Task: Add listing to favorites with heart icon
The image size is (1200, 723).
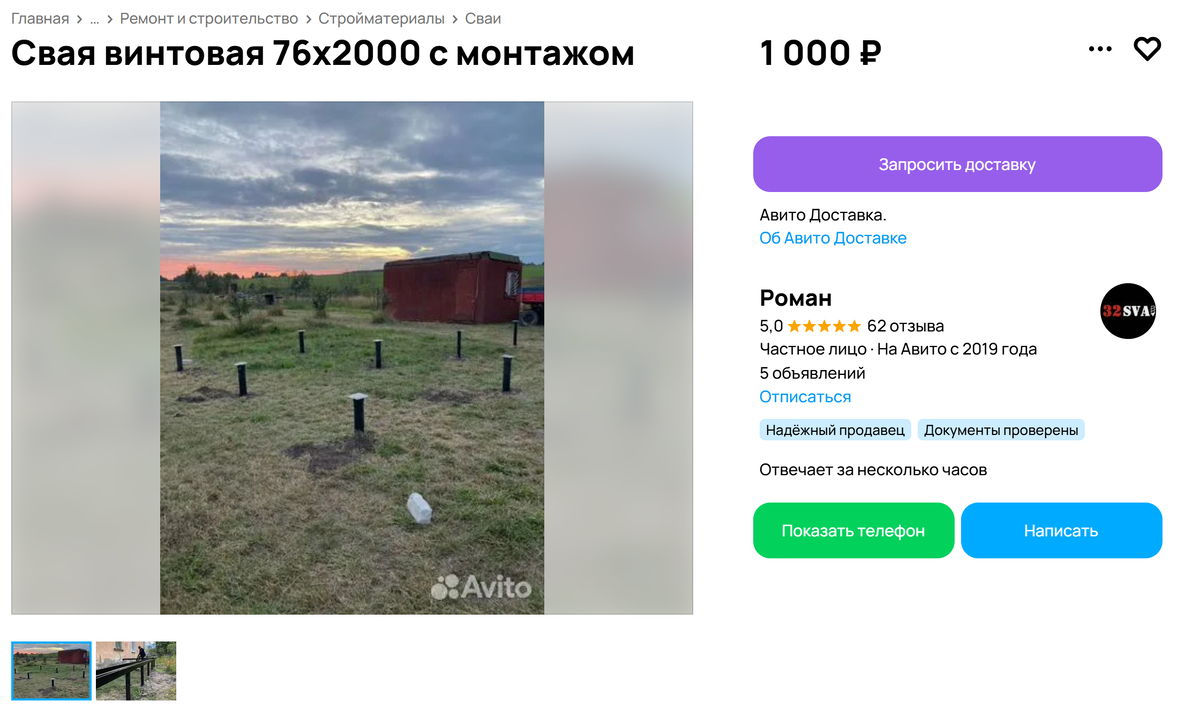Action: (1147, 49)
